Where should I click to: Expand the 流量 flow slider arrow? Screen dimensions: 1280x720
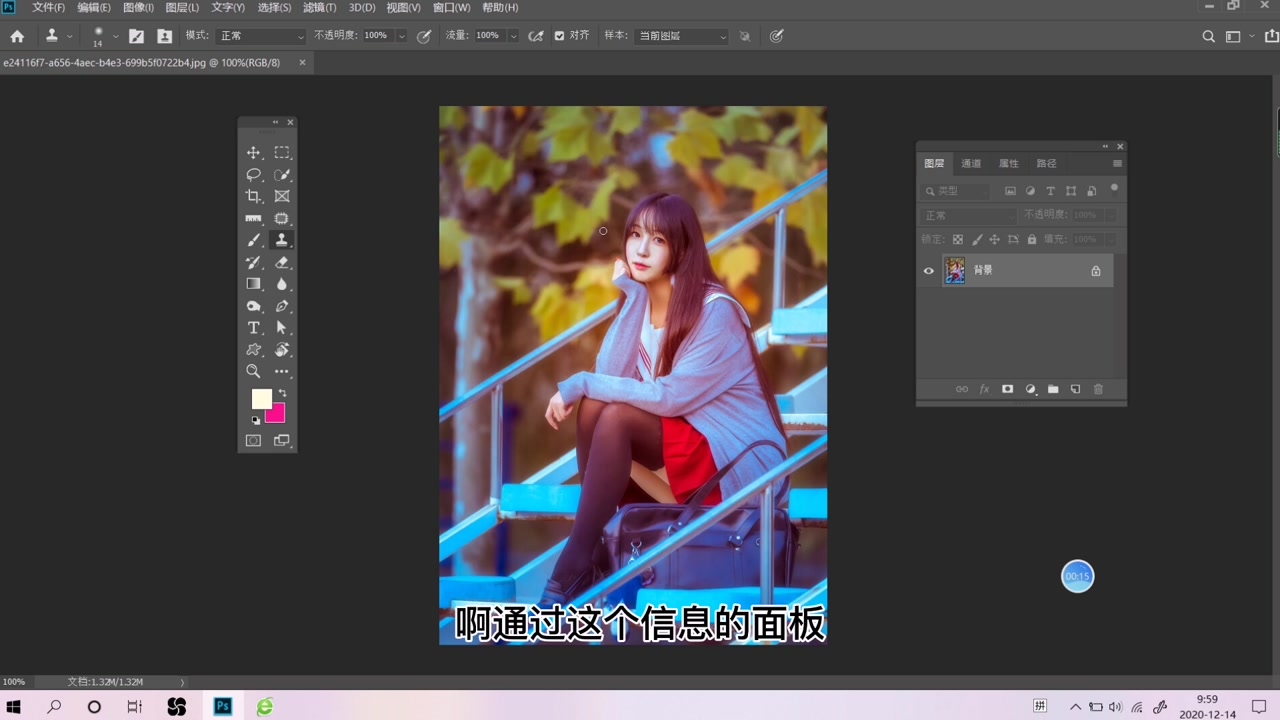tap(513, 36)
